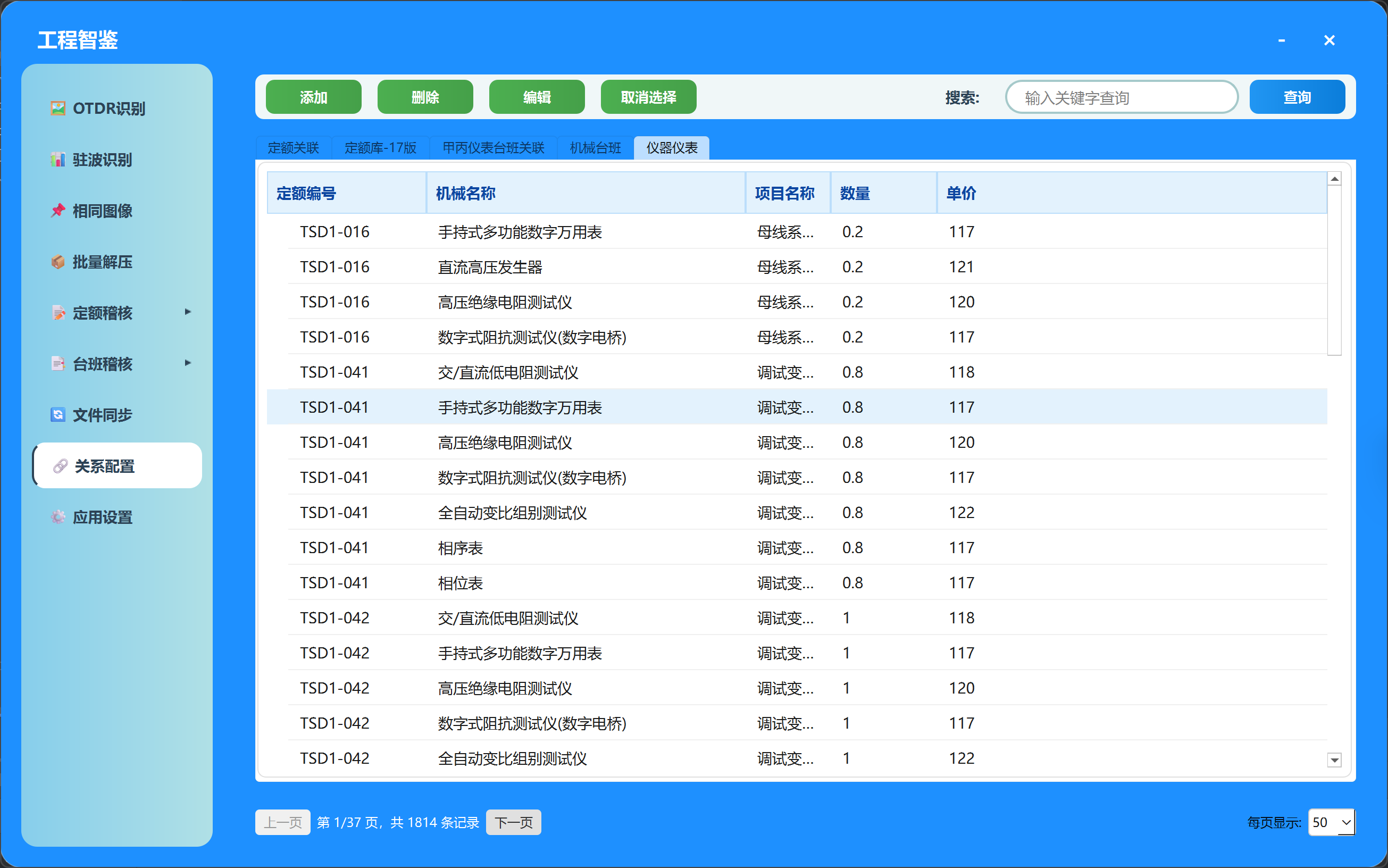Select highlighted TSD1-041 手持式多功能数字万用表 row

[x=797, y=407]
